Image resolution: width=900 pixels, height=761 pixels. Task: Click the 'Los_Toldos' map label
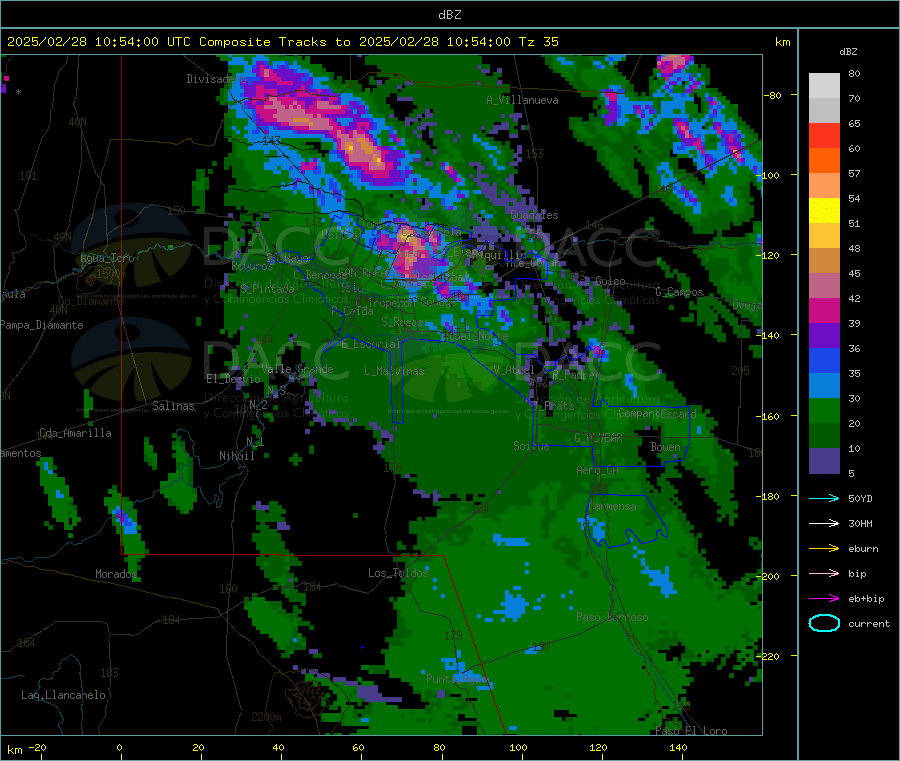(x=398, y=573)
